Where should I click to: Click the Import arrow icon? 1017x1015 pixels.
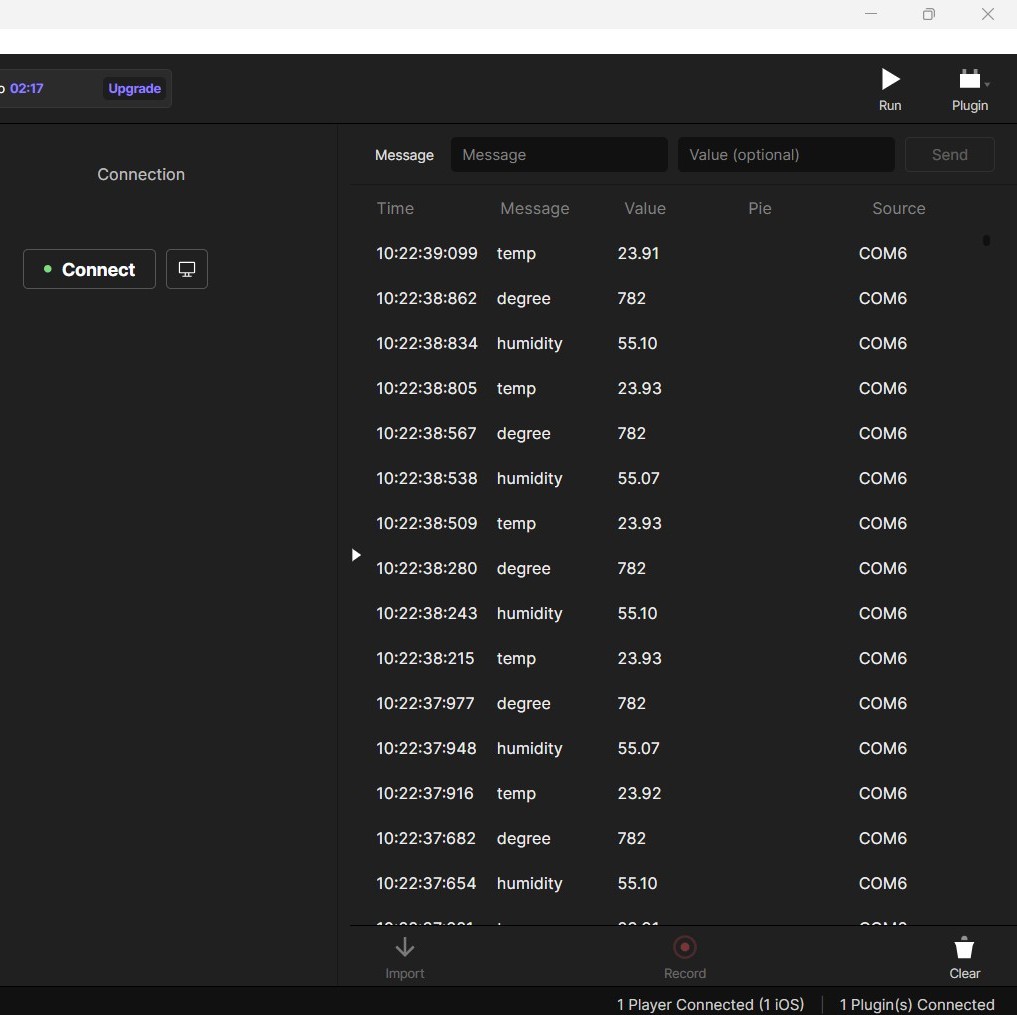coord(405,948)
